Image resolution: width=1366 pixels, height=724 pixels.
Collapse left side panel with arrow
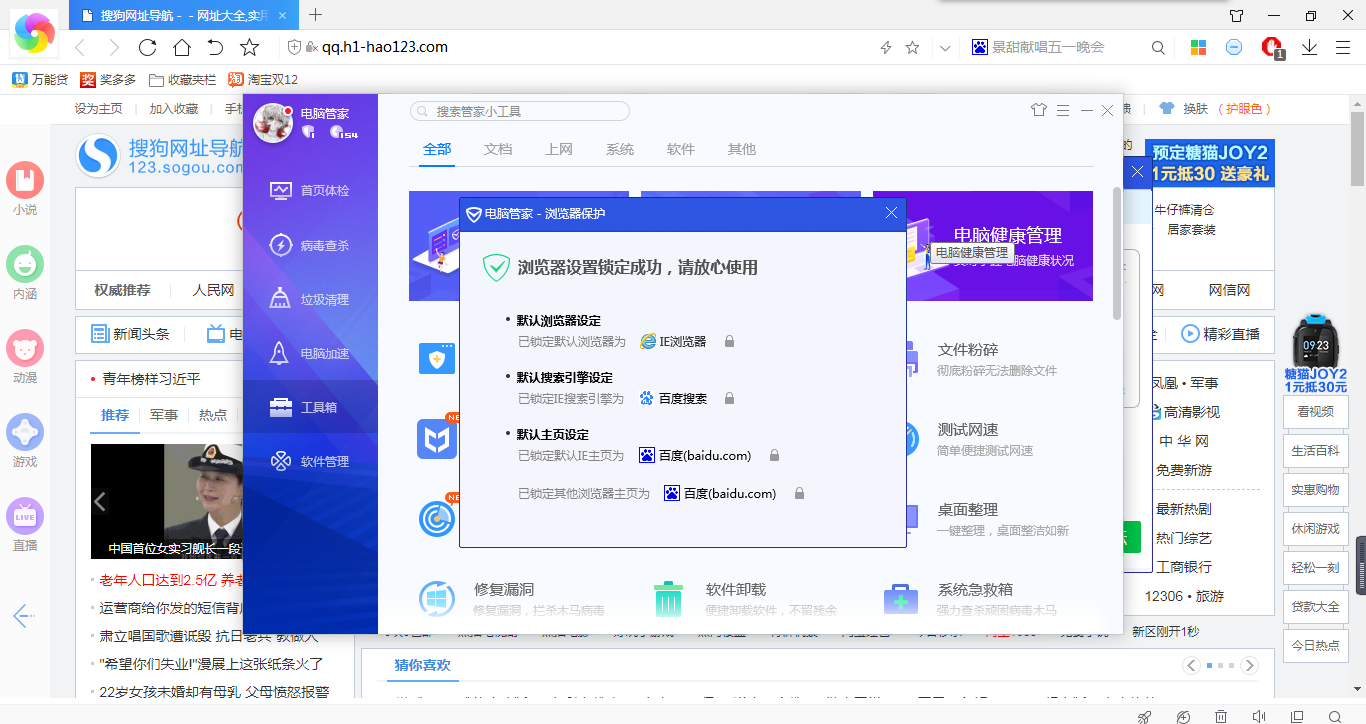tap(24, 616)
